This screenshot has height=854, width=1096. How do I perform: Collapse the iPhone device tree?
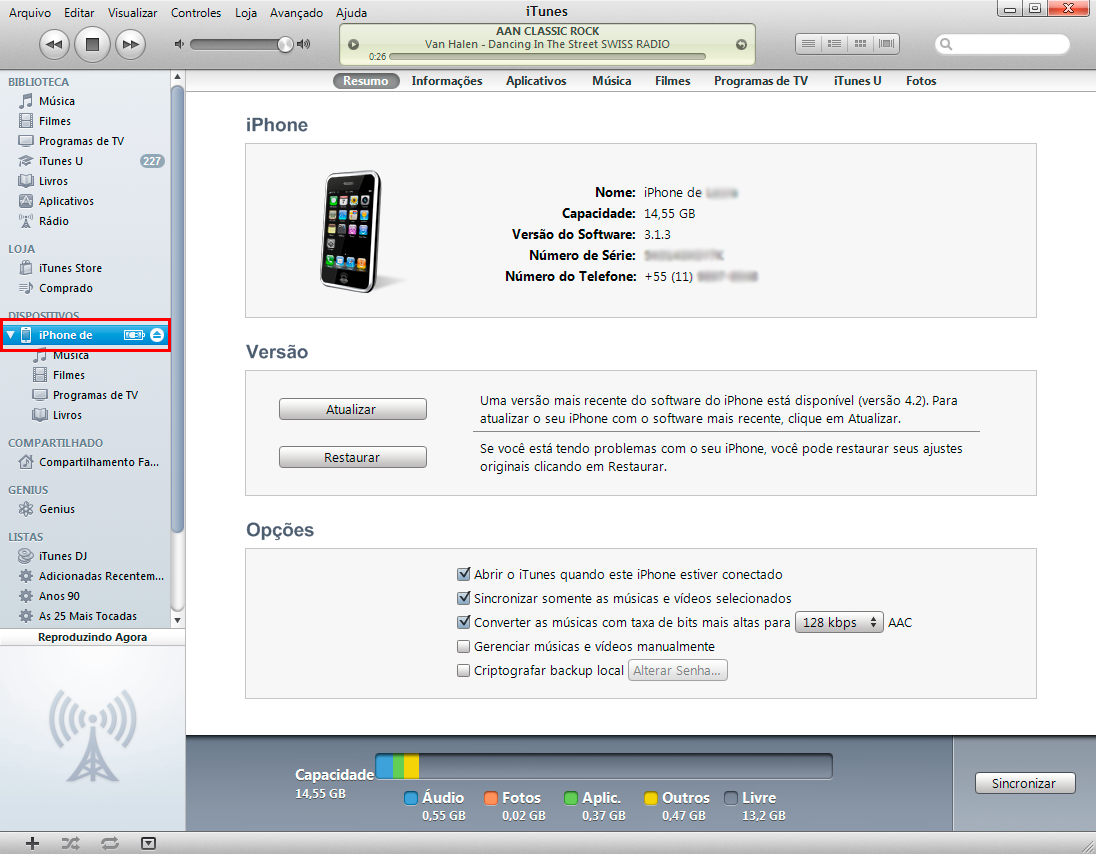10,335
